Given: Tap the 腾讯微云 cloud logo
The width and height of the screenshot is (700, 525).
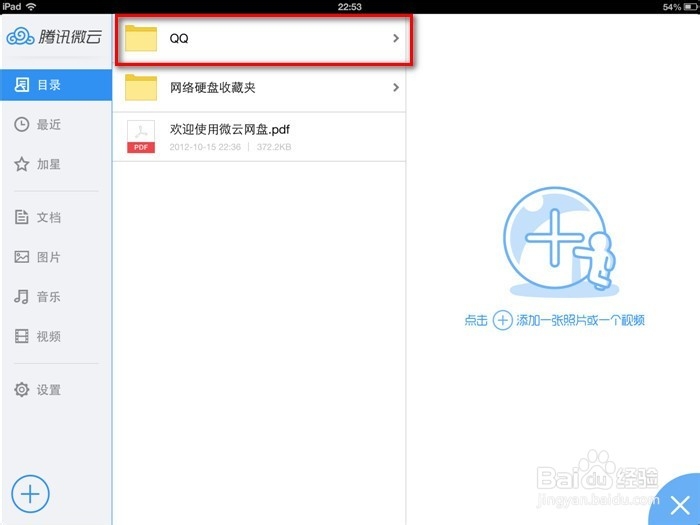Looking at the screenshot, I should [x=54, y=37].
